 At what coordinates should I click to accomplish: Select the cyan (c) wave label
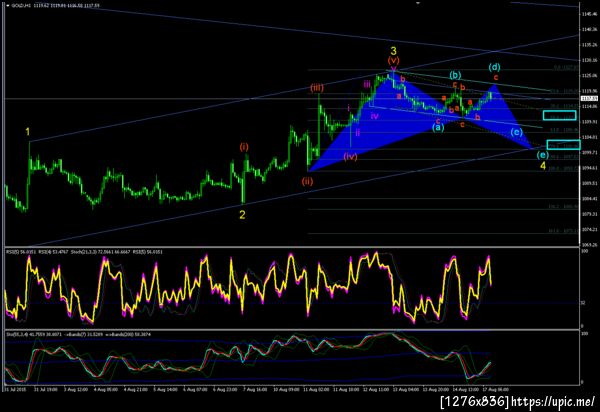(516, 132)
